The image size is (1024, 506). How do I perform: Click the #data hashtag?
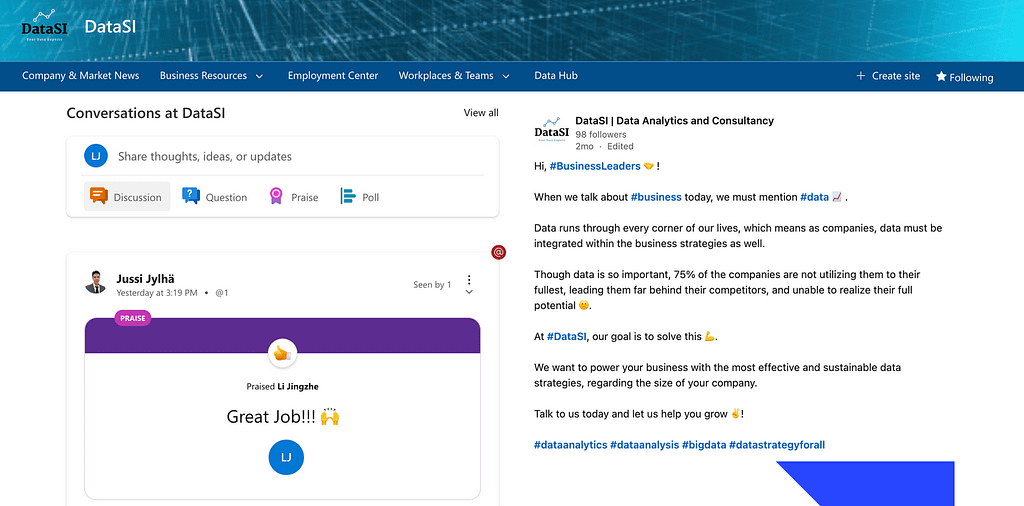point(814,197)
